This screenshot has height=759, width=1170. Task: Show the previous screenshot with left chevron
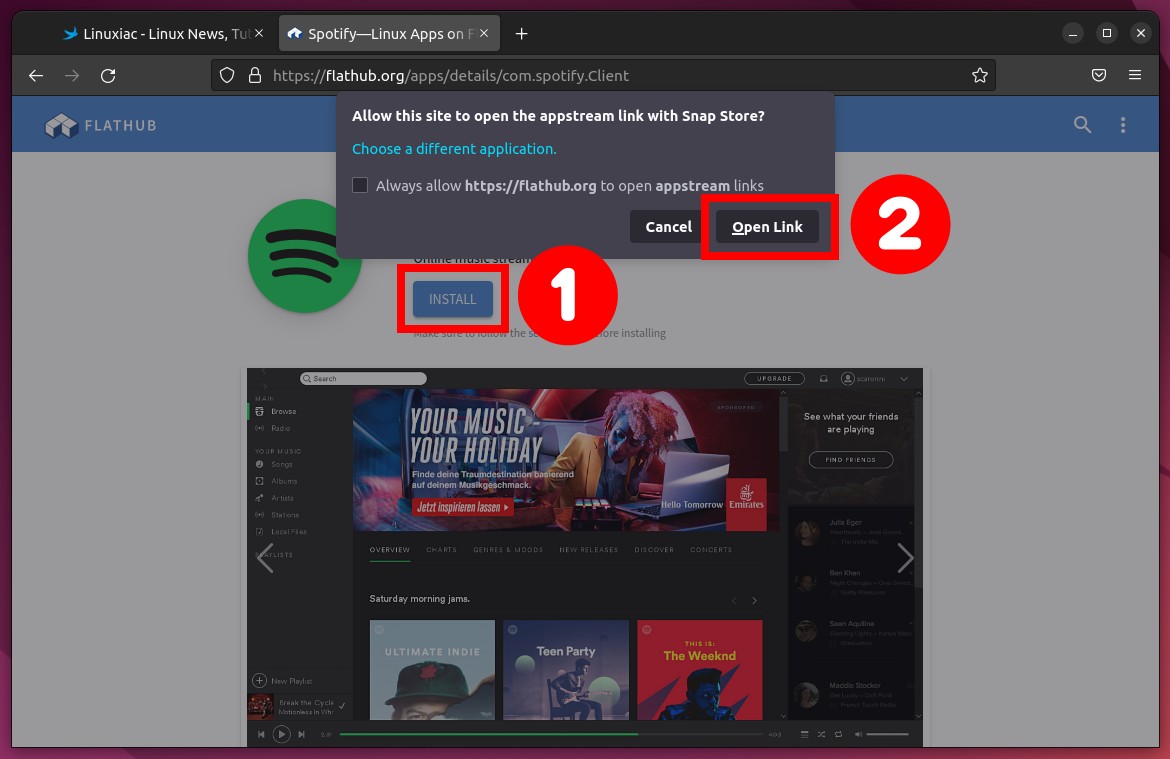click(266, 557)
